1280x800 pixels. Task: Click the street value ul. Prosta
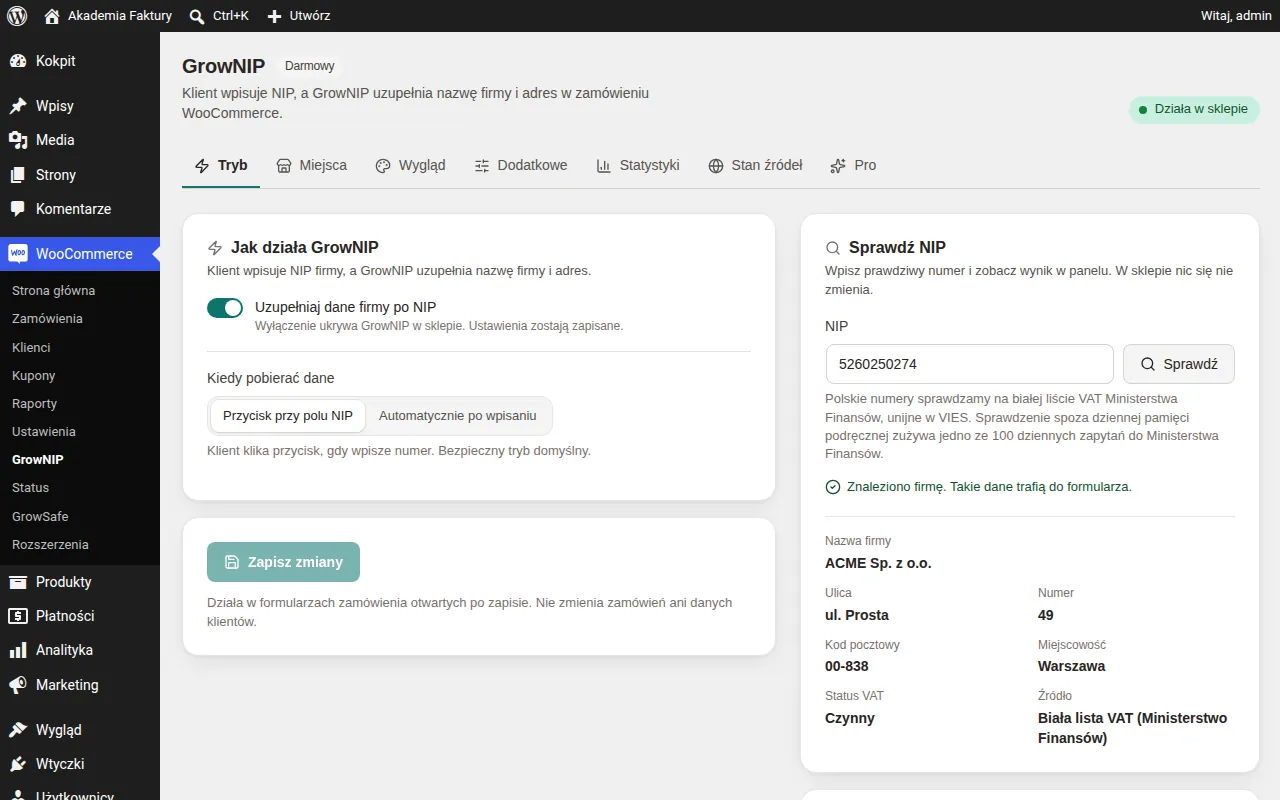click(x=857, y=615)
